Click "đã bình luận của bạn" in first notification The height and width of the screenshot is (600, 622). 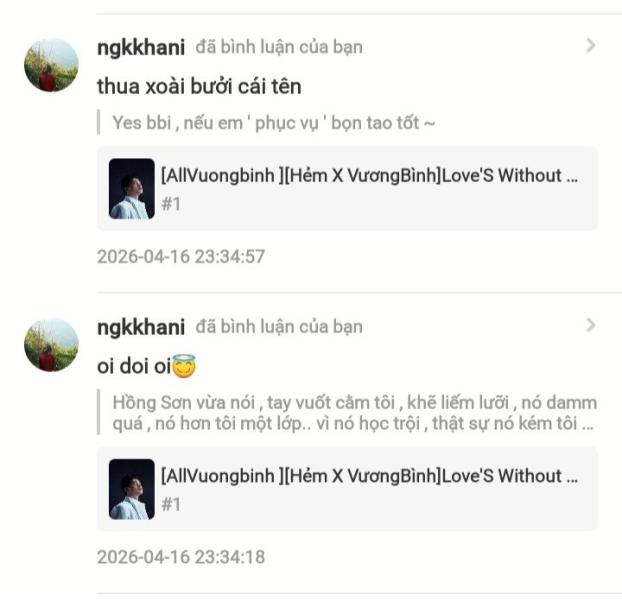tap(279, 47)
